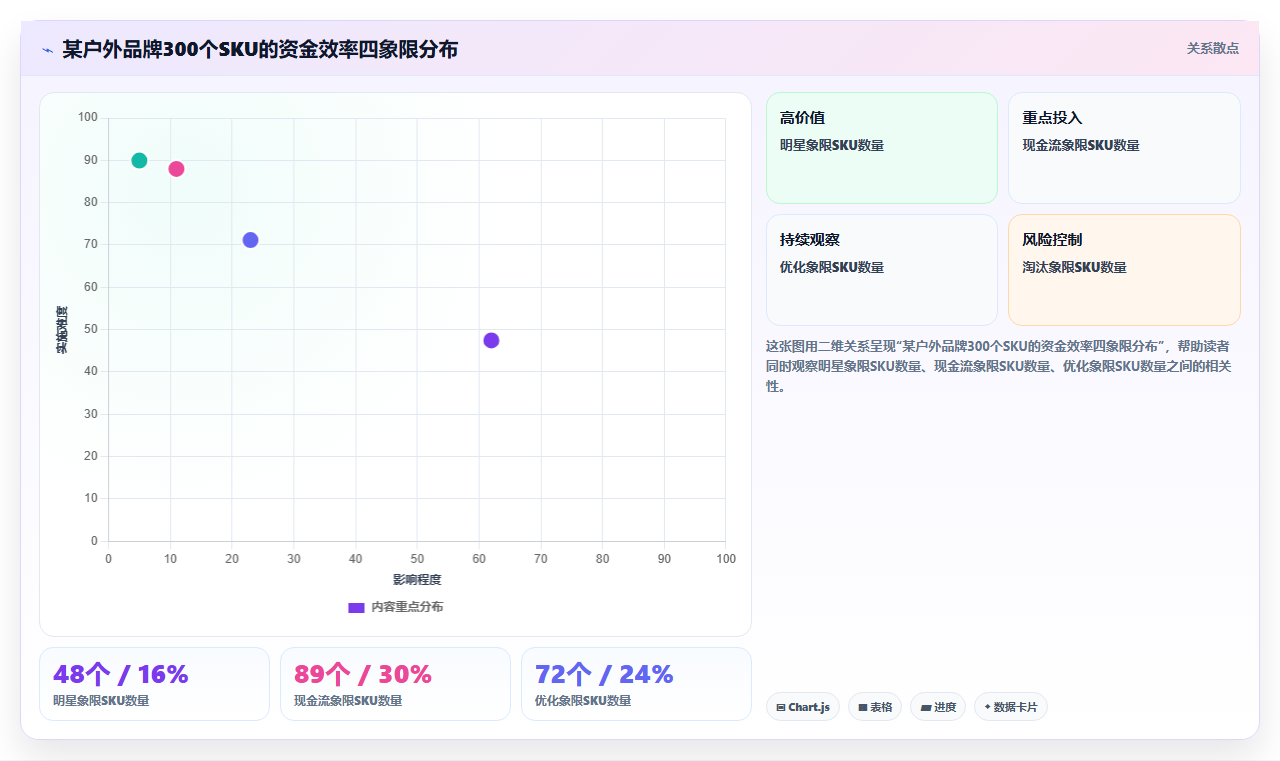
Task: Click the 48个 / 16% stat value
Action: pyautogui.click(x=120, y=674)
